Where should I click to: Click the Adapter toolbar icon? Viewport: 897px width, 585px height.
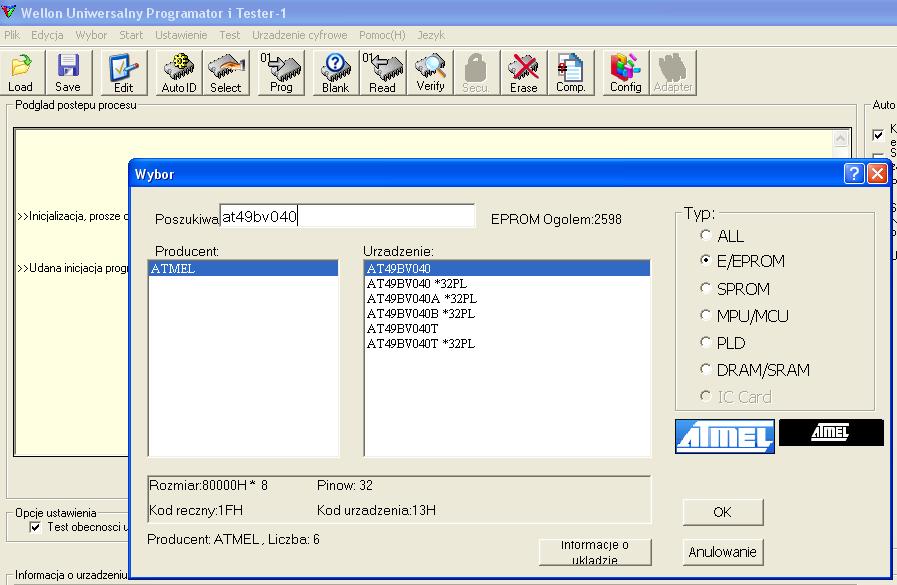(673, 72)
